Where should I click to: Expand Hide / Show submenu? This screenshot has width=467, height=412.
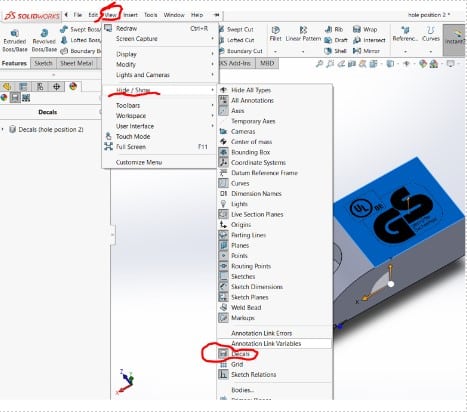pos(160,90)
